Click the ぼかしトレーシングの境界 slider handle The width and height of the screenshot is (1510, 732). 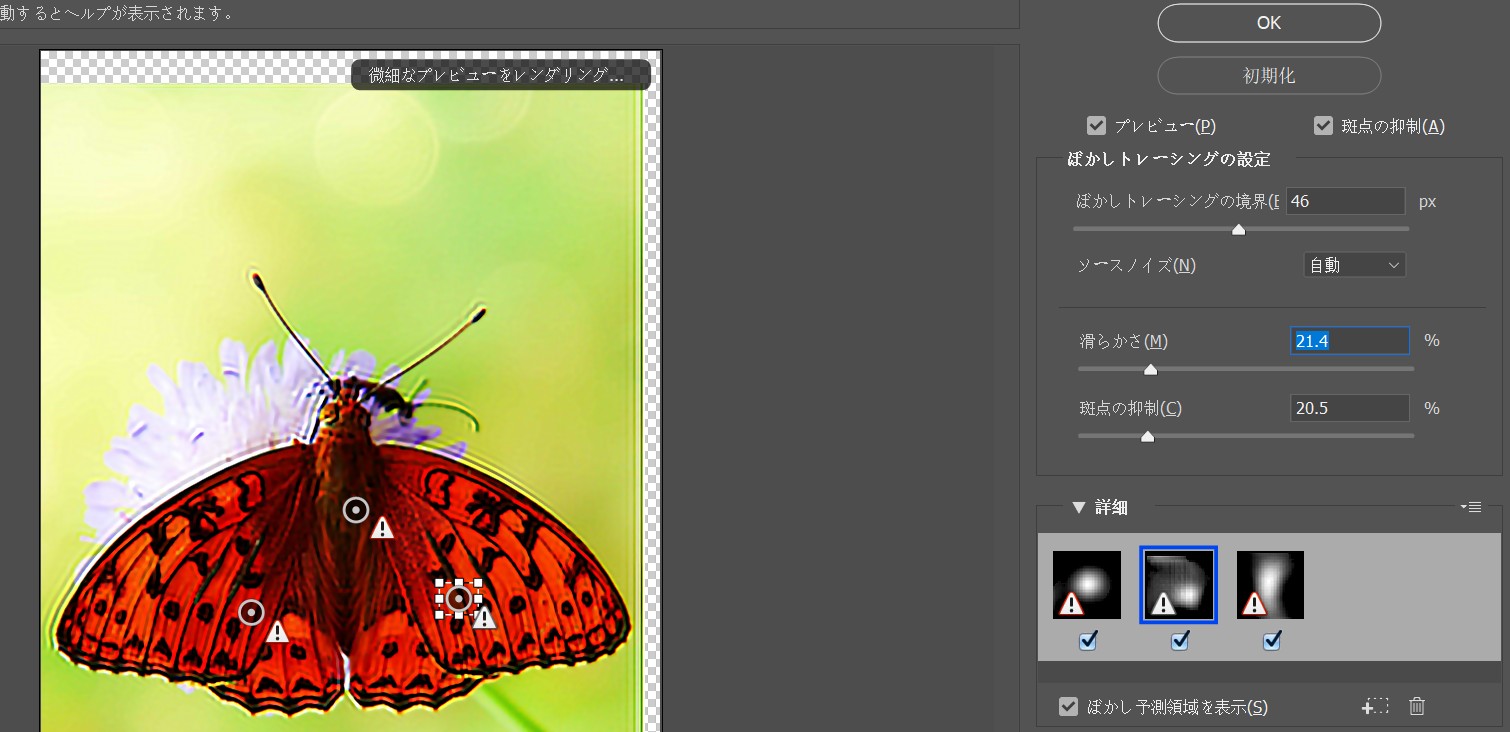1238,230
